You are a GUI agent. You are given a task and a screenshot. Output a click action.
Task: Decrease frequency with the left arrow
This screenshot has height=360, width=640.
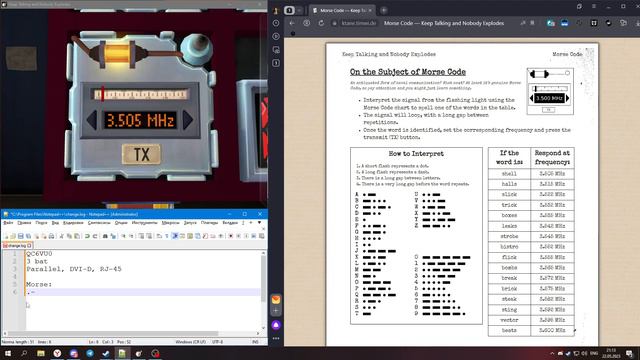pyautogui.click(x=91, y=120)
